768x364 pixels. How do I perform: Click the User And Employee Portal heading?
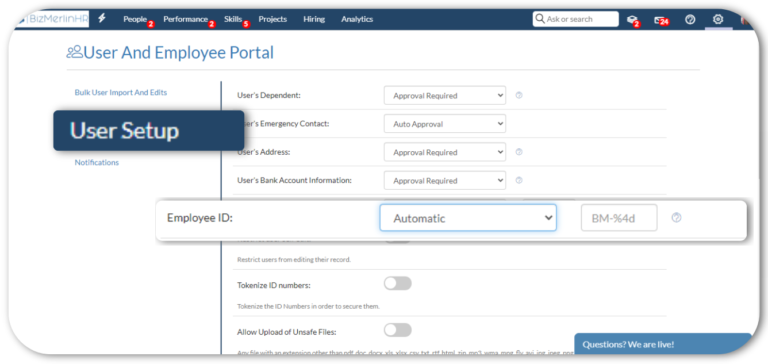pyautogui.click(x=179, y=52)
